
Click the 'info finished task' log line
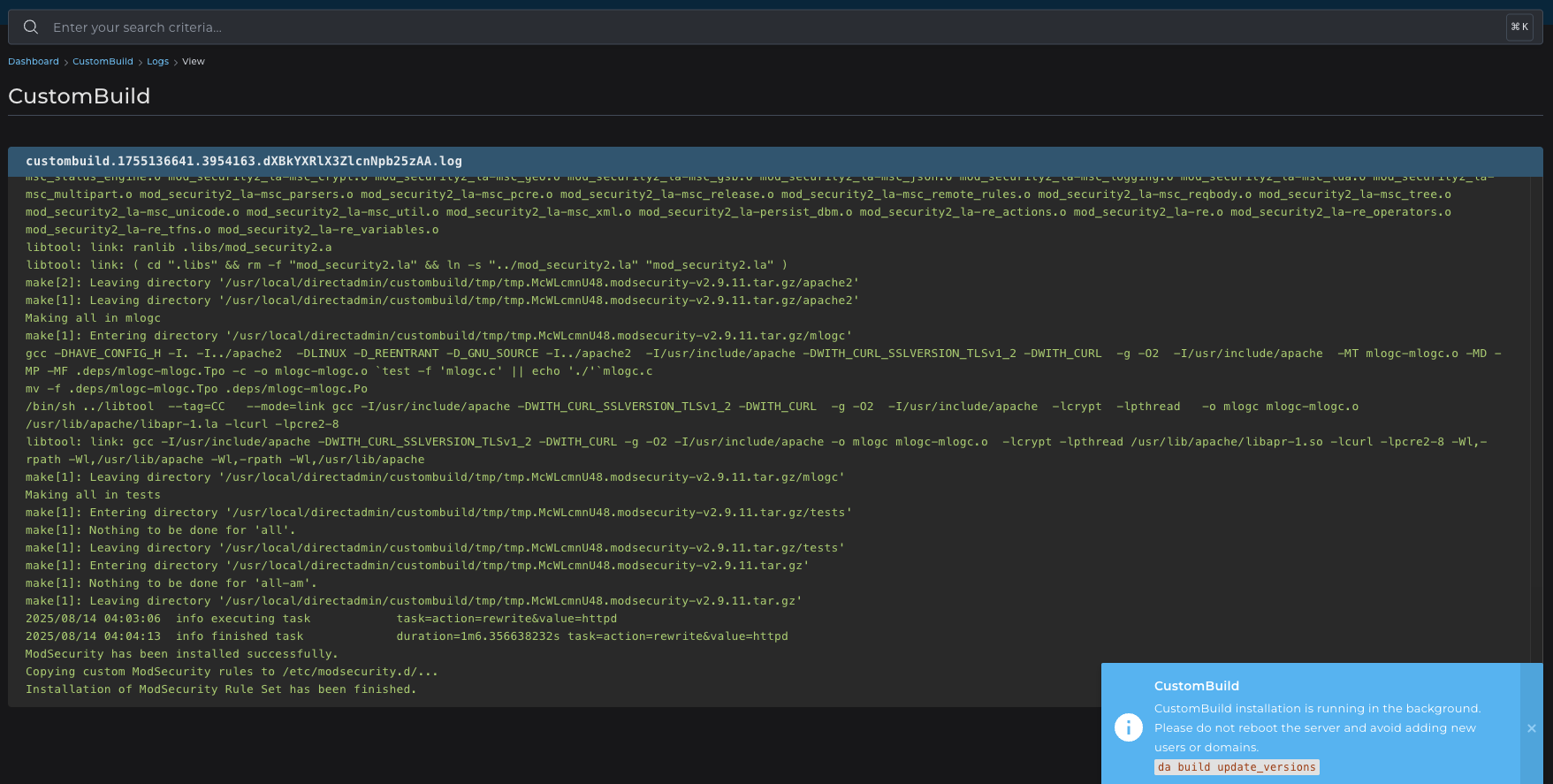(x=407, y=636)
